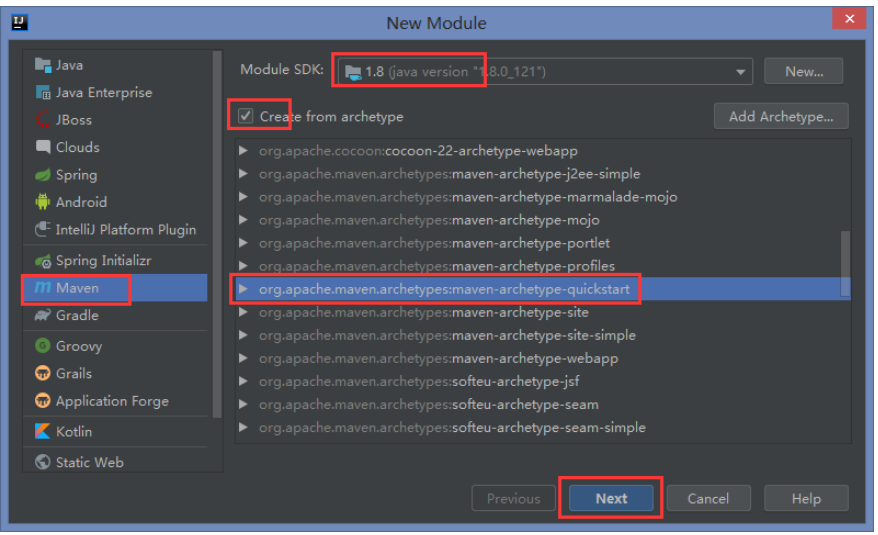This screenshot has height=535, width=878.
Task: Click the module type list scrollbar
Action: pos(217,234)
